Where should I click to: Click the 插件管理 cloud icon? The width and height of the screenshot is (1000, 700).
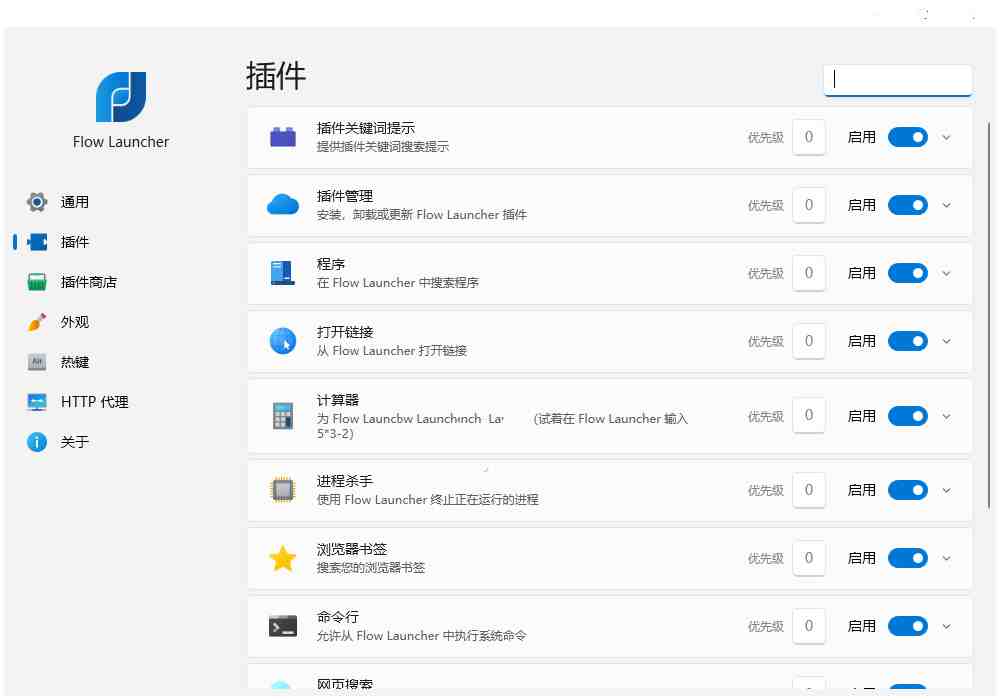click(283, 204)
